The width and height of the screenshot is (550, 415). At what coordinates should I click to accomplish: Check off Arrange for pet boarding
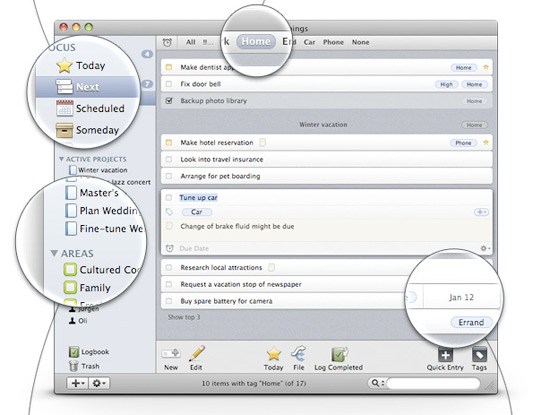click(169, 176)
